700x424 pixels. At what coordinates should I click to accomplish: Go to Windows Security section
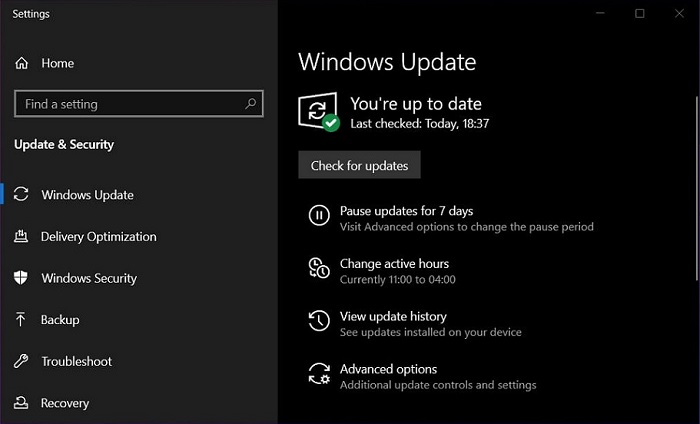click(x=89, y=278)
